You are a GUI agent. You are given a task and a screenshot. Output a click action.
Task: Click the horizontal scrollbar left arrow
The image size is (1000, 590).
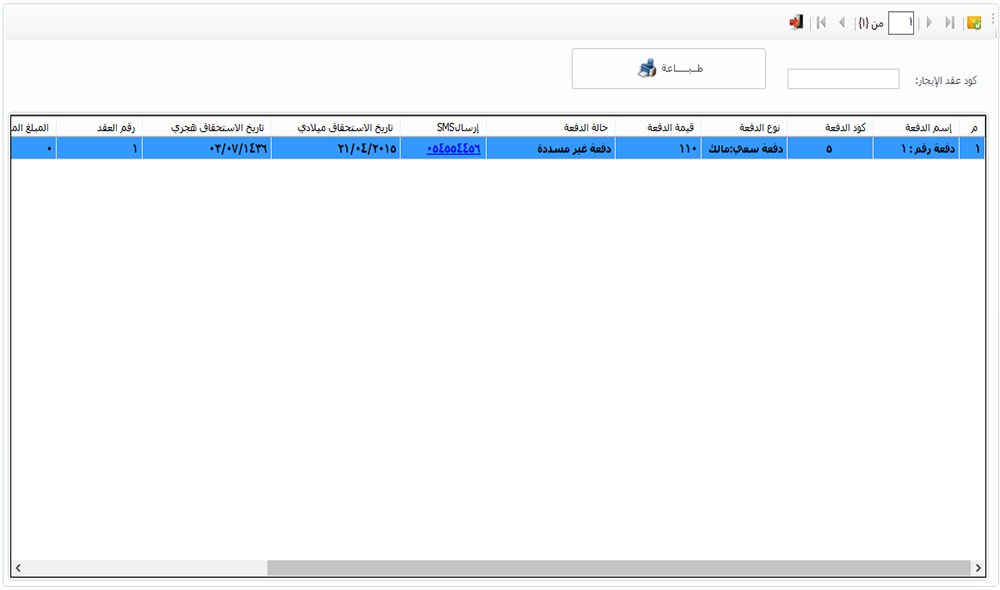click(18, 568)
